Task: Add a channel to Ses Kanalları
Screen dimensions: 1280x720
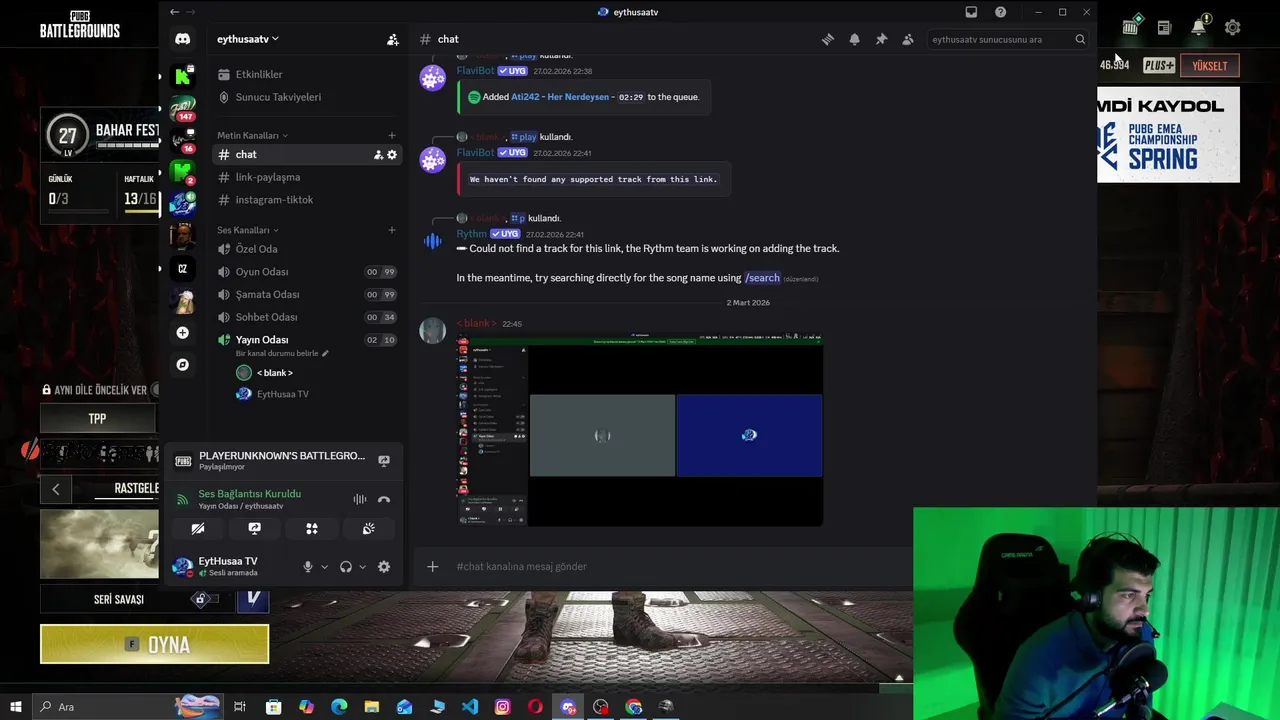Action: pos(392,230)
